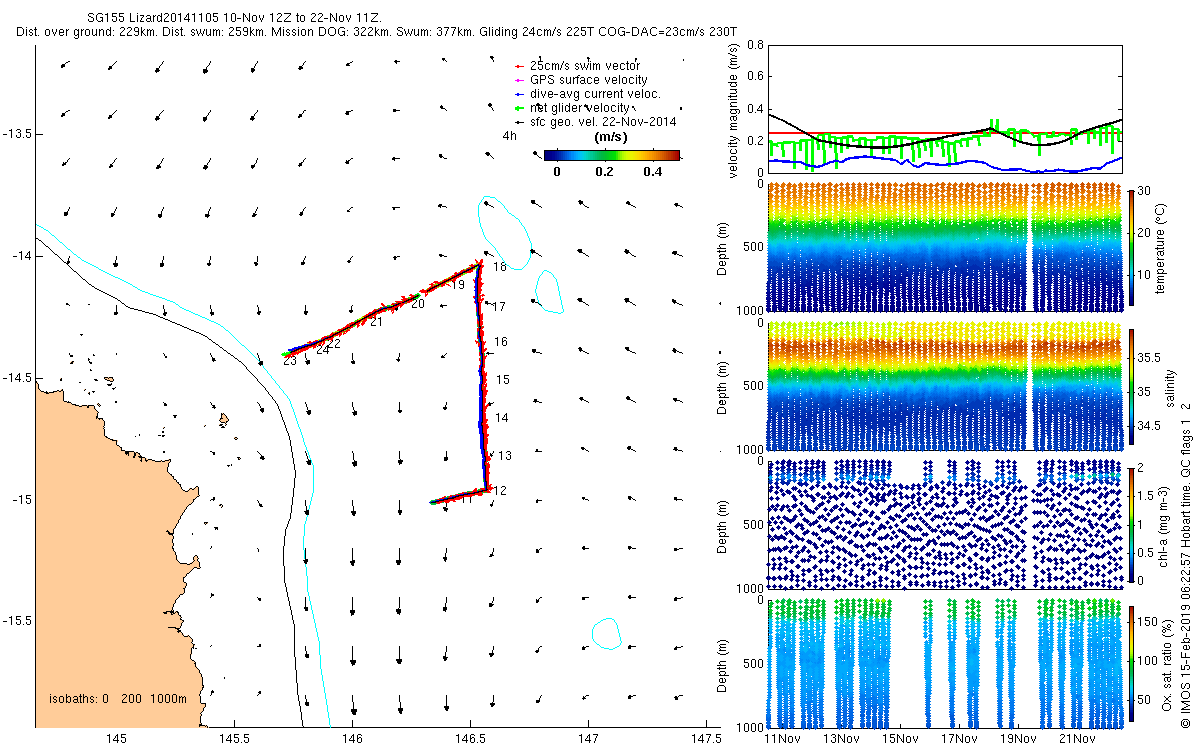Click the velocity magnitude time-series plot
Screen dimensions: 1200x750
(945, 109)
